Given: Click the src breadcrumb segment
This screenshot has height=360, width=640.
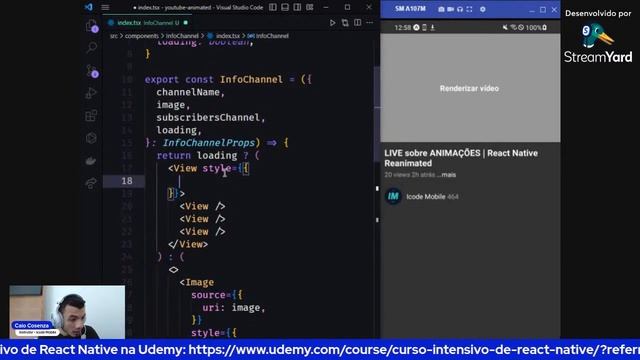Looking at the screenshot, I should [113, 36].
